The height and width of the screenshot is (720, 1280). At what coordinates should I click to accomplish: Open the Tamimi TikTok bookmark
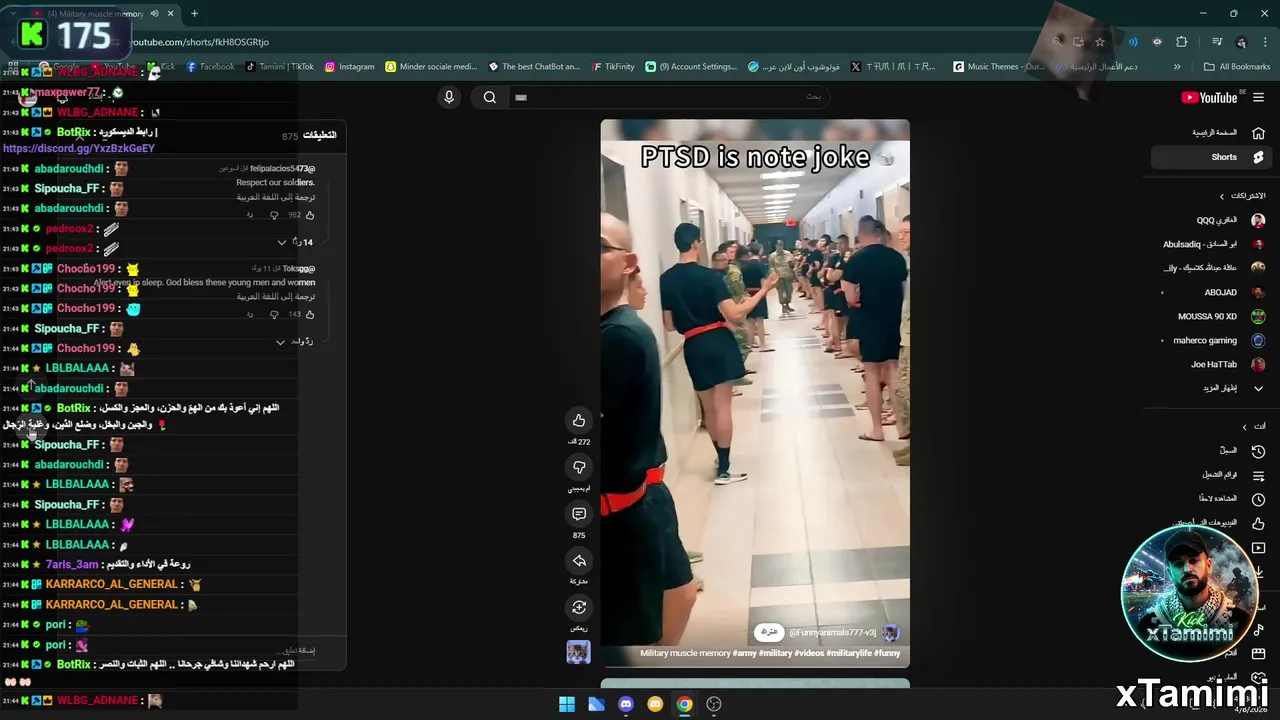pyautogui.click(x=280, y=67)
